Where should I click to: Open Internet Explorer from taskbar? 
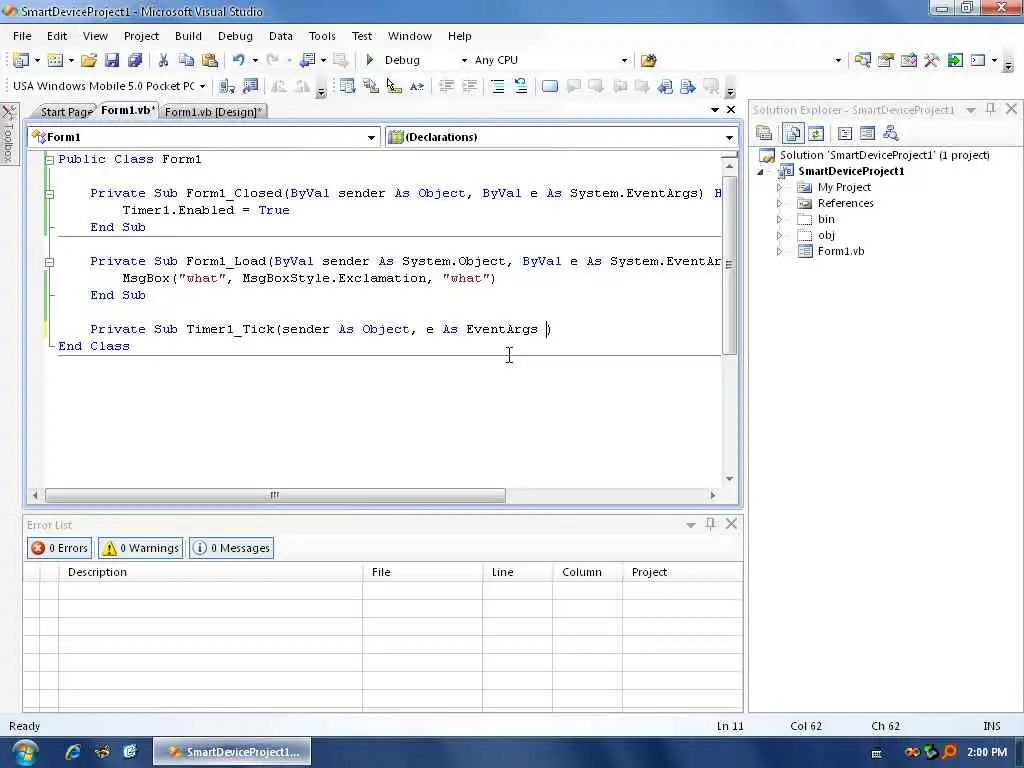pos(72,752)
